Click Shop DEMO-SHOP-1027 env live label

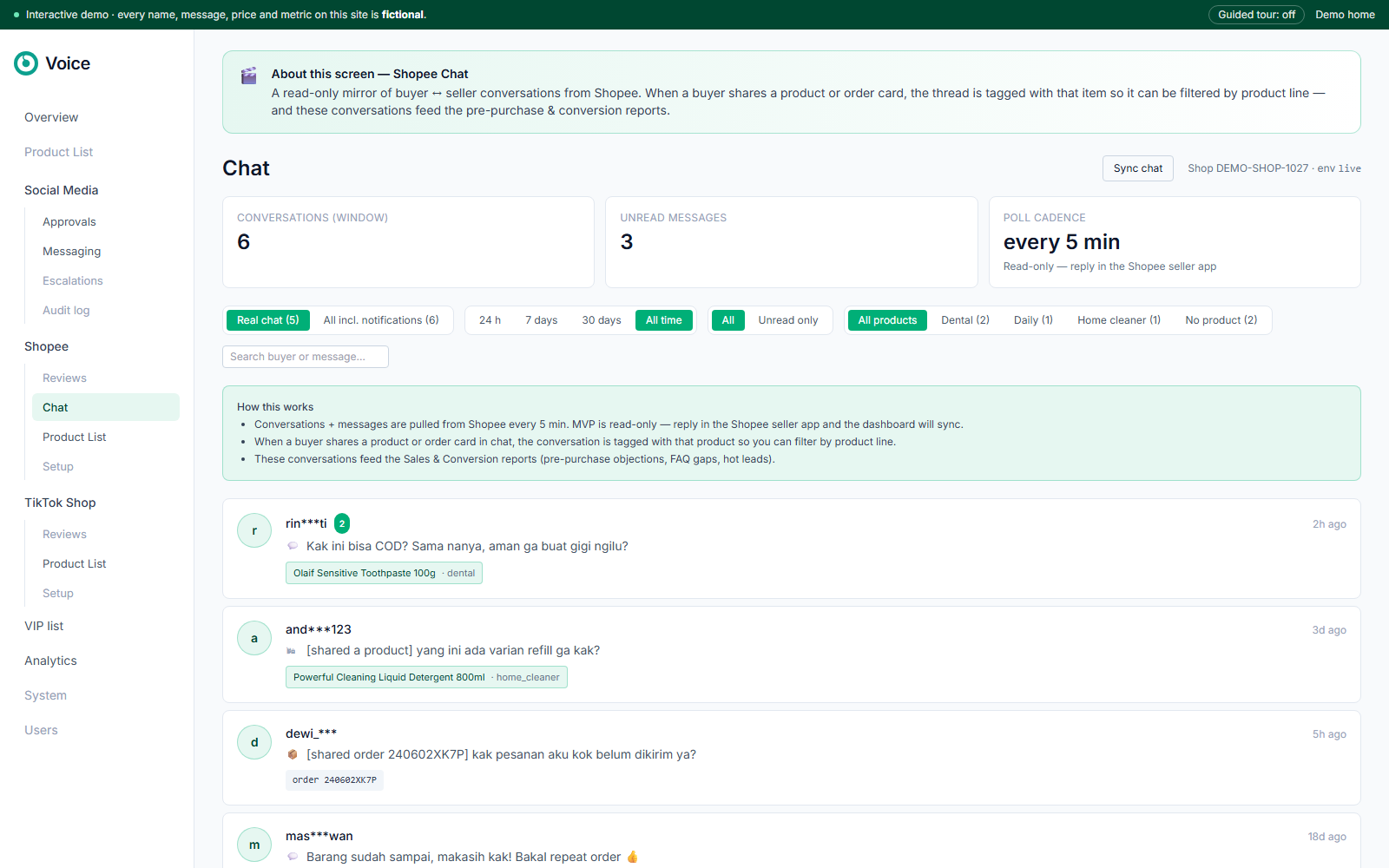coord(1274,168)
